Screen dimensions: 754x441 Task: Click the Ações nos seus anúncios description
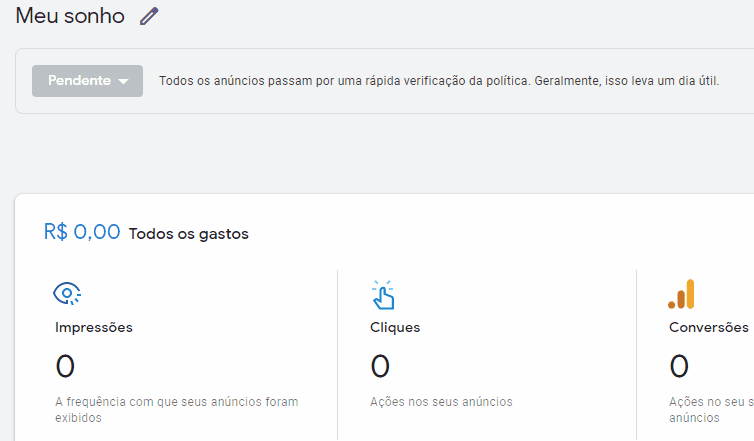441,402
